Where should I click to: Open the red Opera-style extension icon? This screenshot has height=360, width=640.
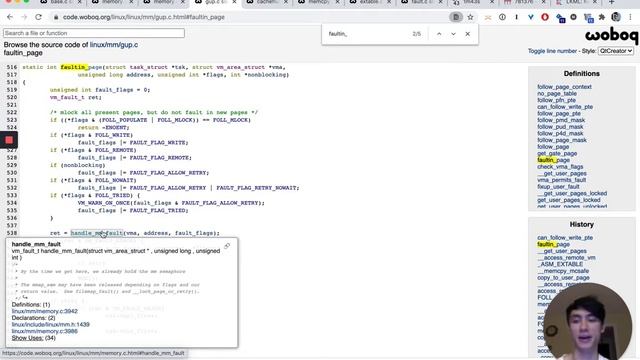[x=545, y=17]
